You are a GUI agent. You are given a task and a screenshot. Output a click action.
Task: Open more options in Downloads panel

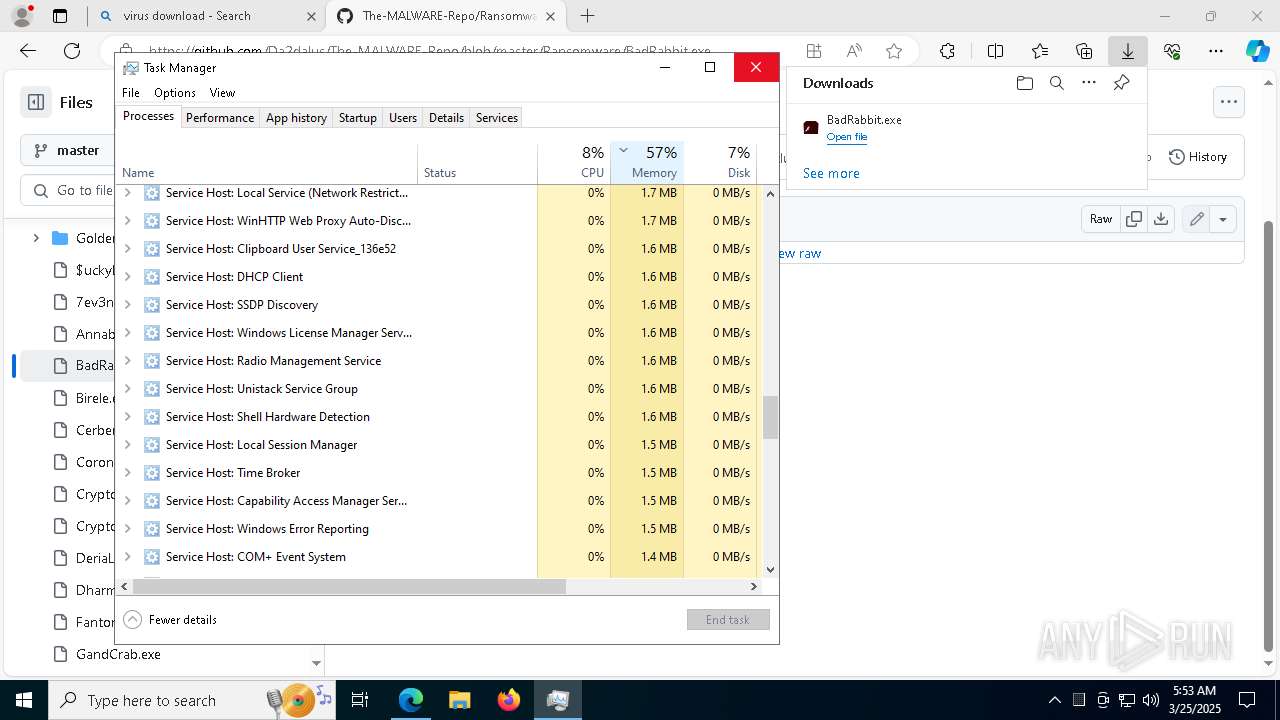1089,83
